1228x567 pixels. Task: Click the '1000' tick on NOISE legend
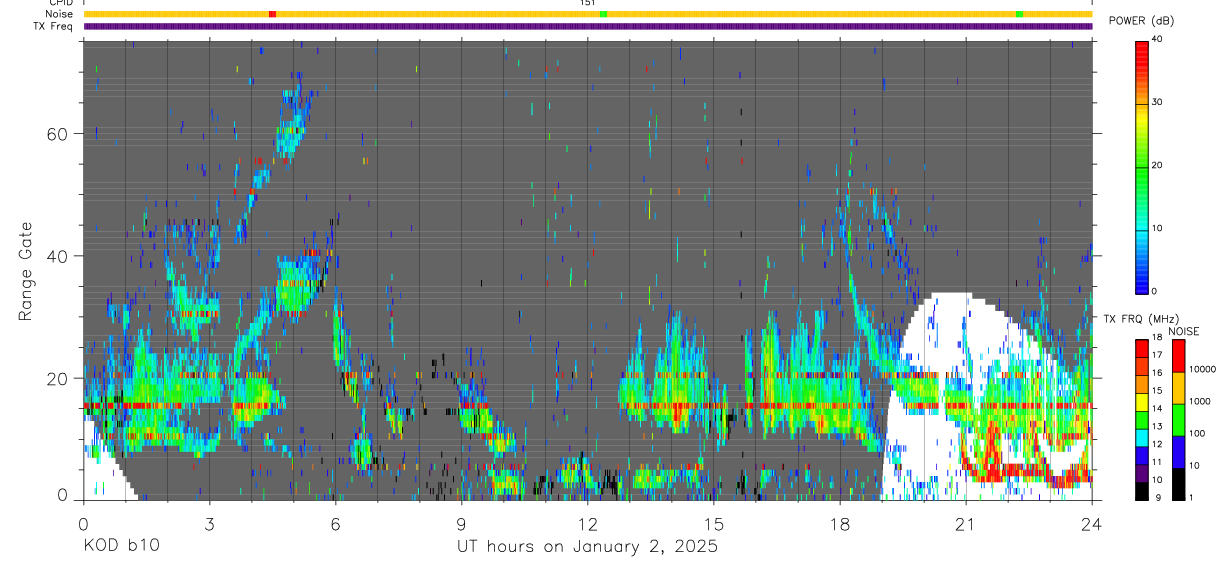(x=1198, y=400)
